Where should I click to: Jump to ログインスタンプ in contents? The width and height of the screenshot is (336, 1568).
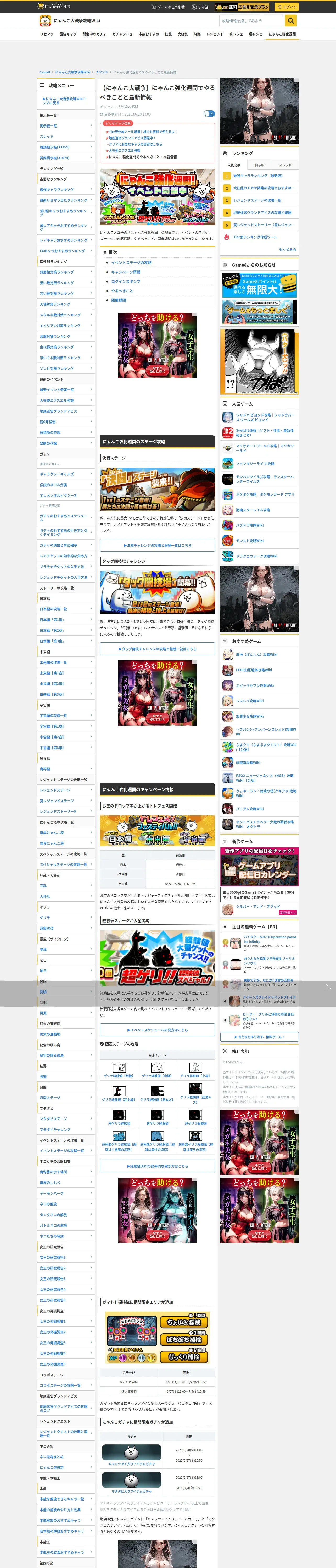(x=126, y=282)
